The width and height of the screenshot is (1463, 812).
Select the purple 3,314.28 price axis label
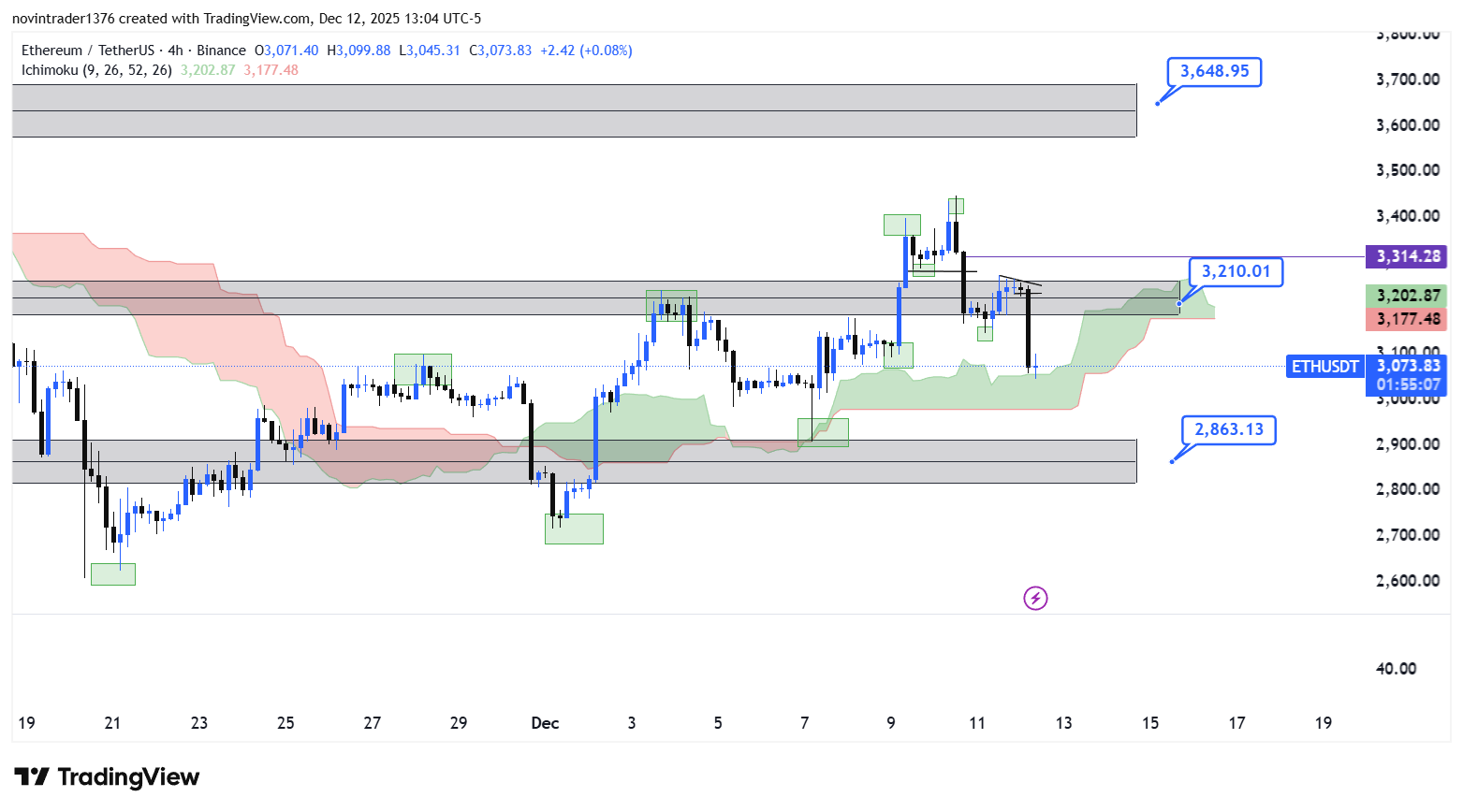coord(1407,256)
